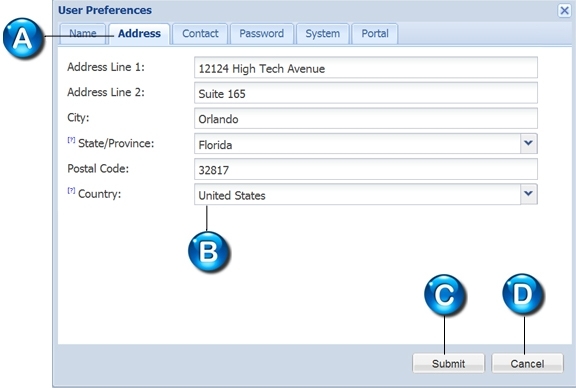Focus the Postal Code field
This screenshot has height=388, width=576.
click(366, 169)
